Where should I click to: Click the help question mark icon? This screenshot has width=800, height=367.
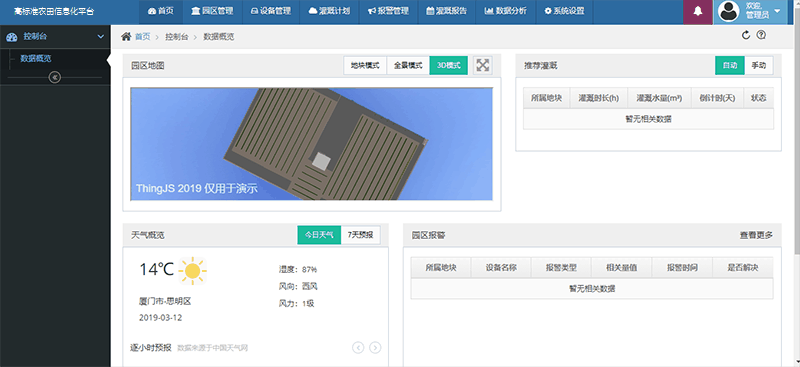(x=761, y=35)
